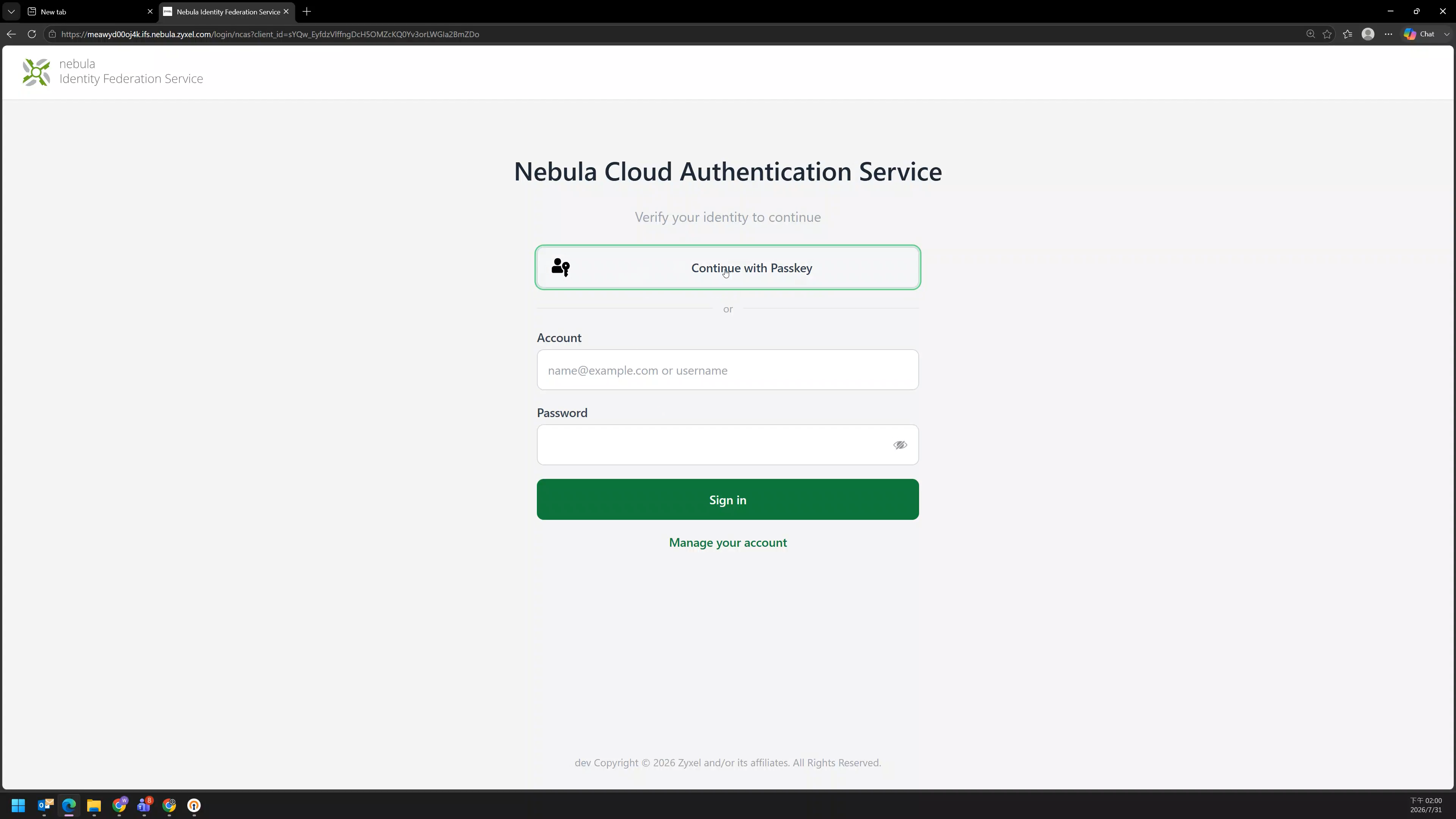The width and height of the screenshot is (1456, 819).
Task: Click the 'Verify your identity to continue' text
Action: (728, 218)
